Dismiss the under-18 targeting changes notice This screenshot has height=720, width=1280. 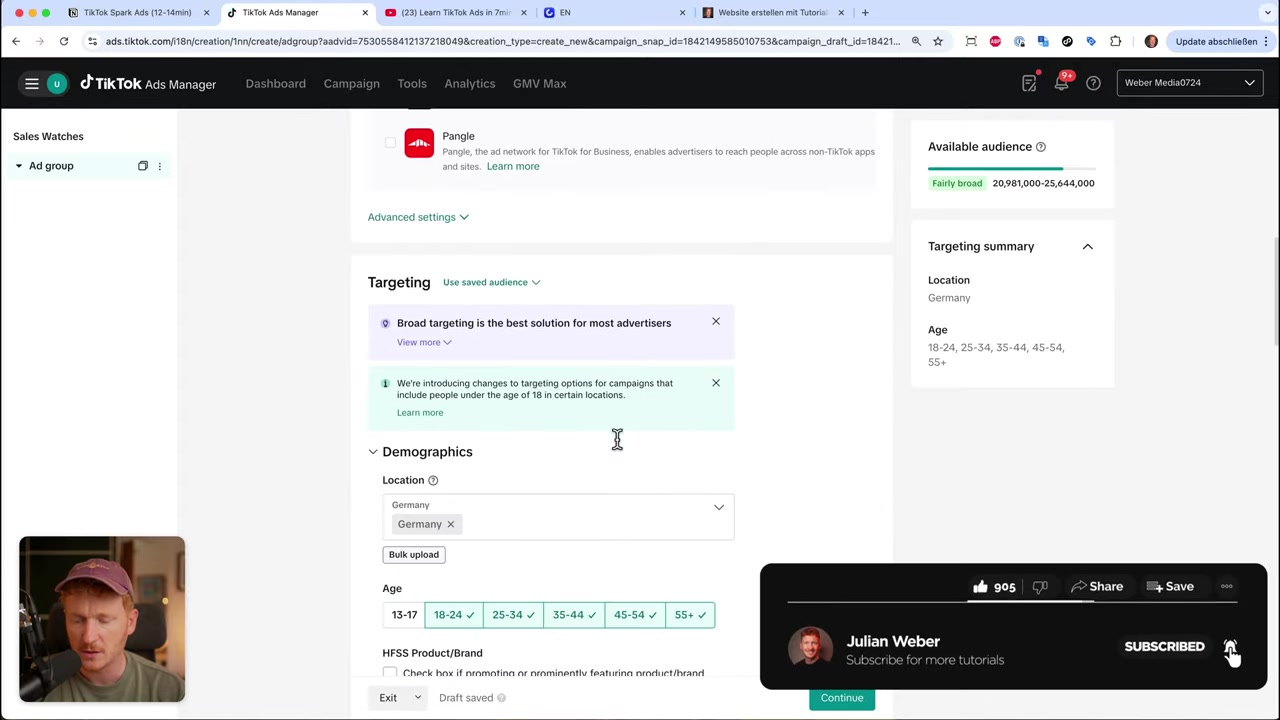coord(716,383)
